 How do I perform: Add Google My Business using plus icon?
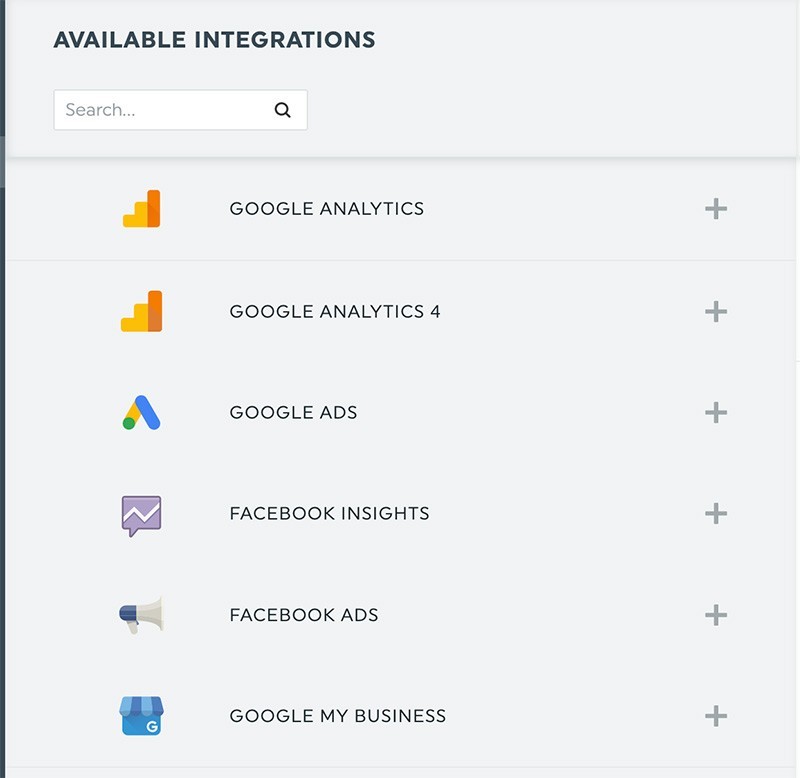pos(716,716)
